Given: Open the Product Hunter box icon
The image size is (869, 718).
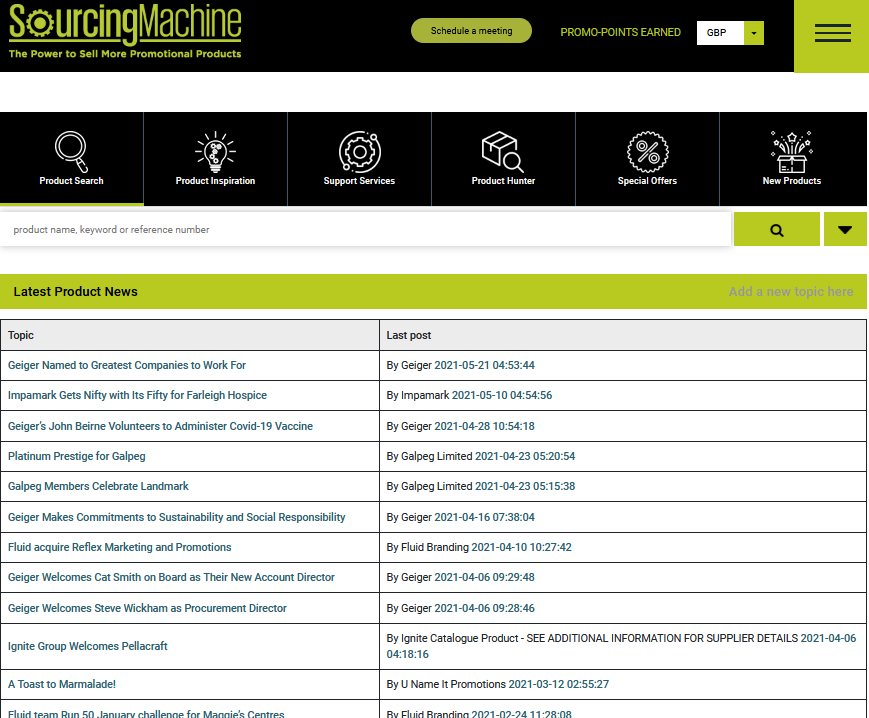Looking at the screenshot, I should (503, 152).
